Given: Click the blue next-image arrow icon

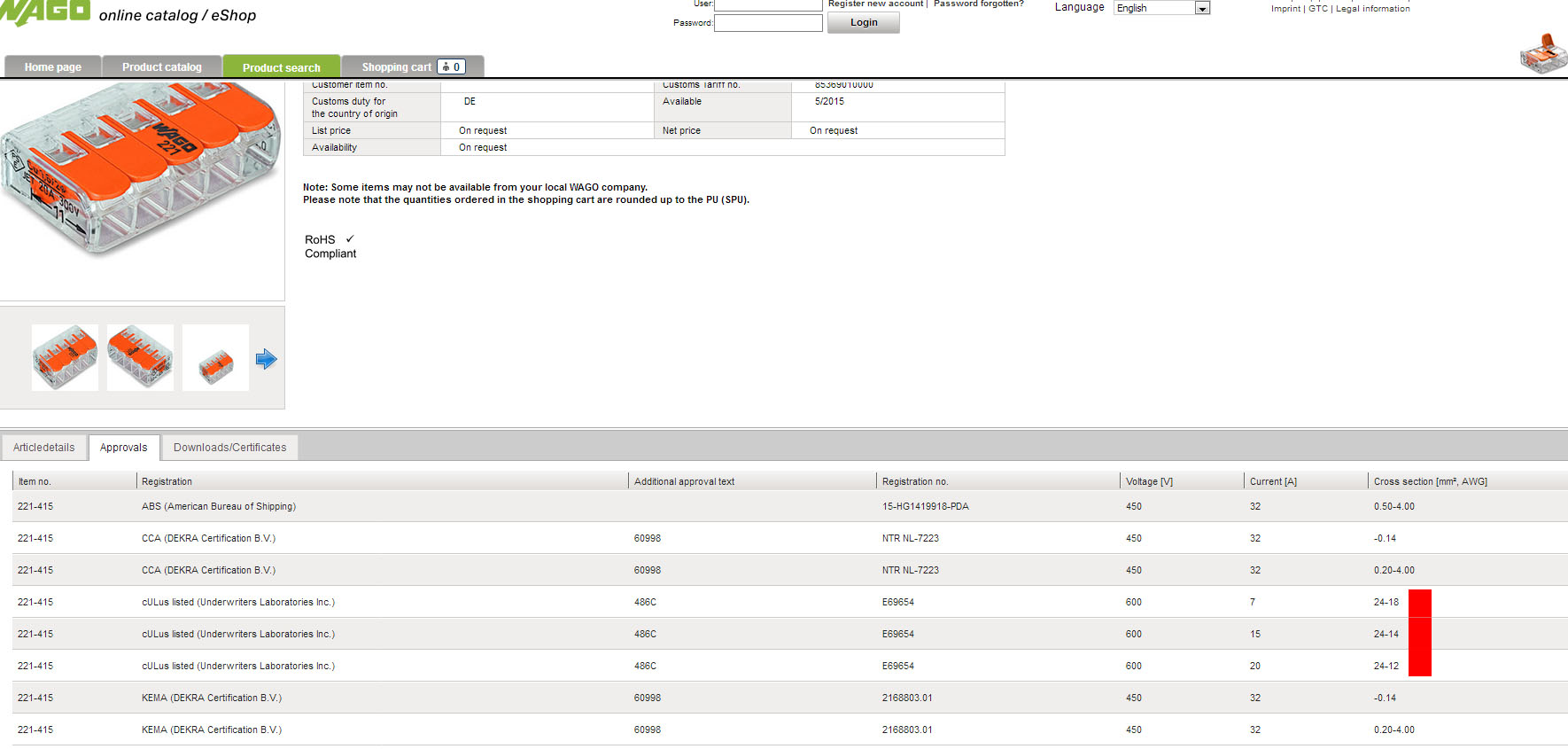Looking at the screenshot, I should coord(266,359).
